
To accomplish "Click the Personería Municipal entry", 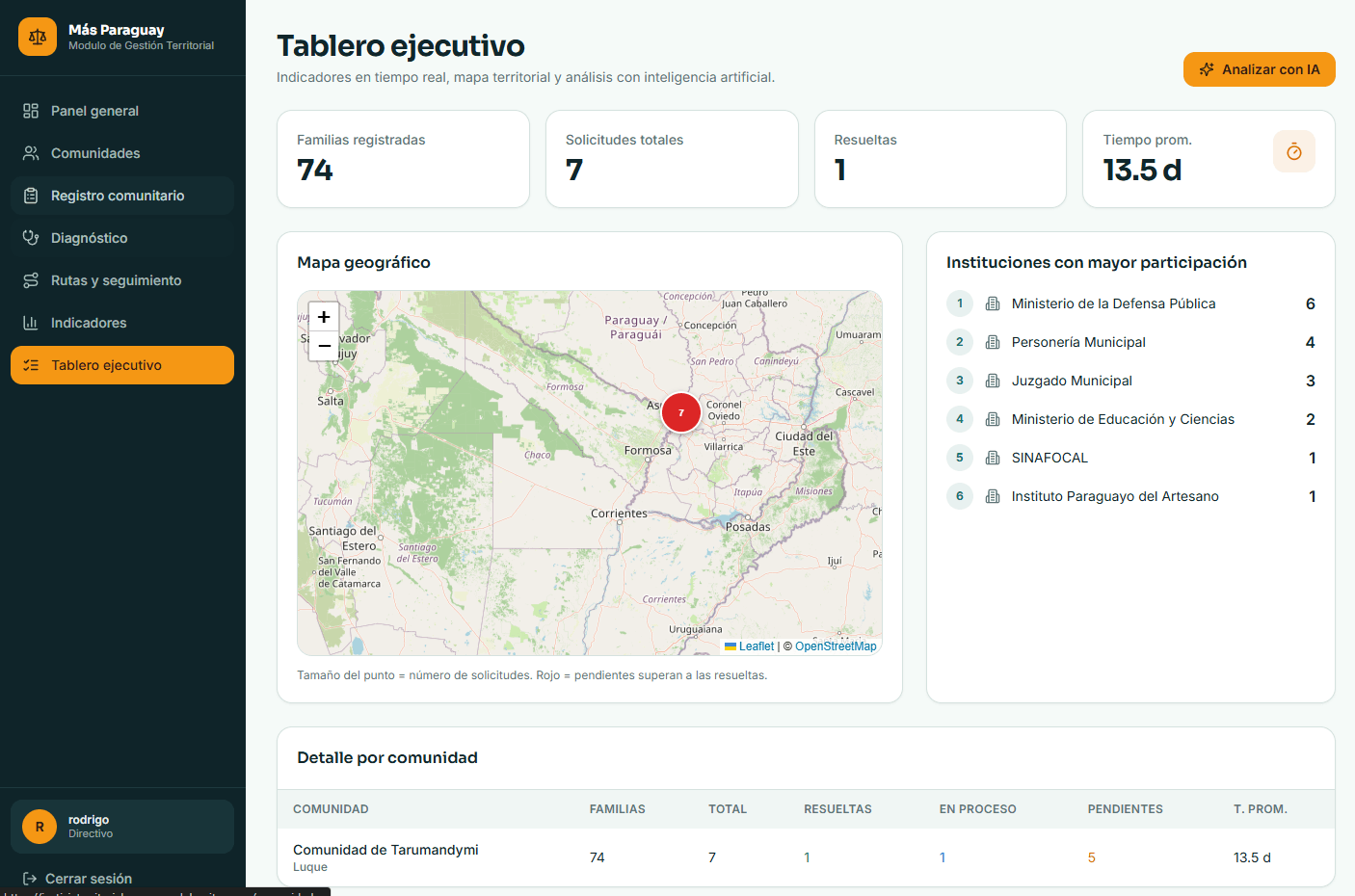I will (x=1130, y=342).
